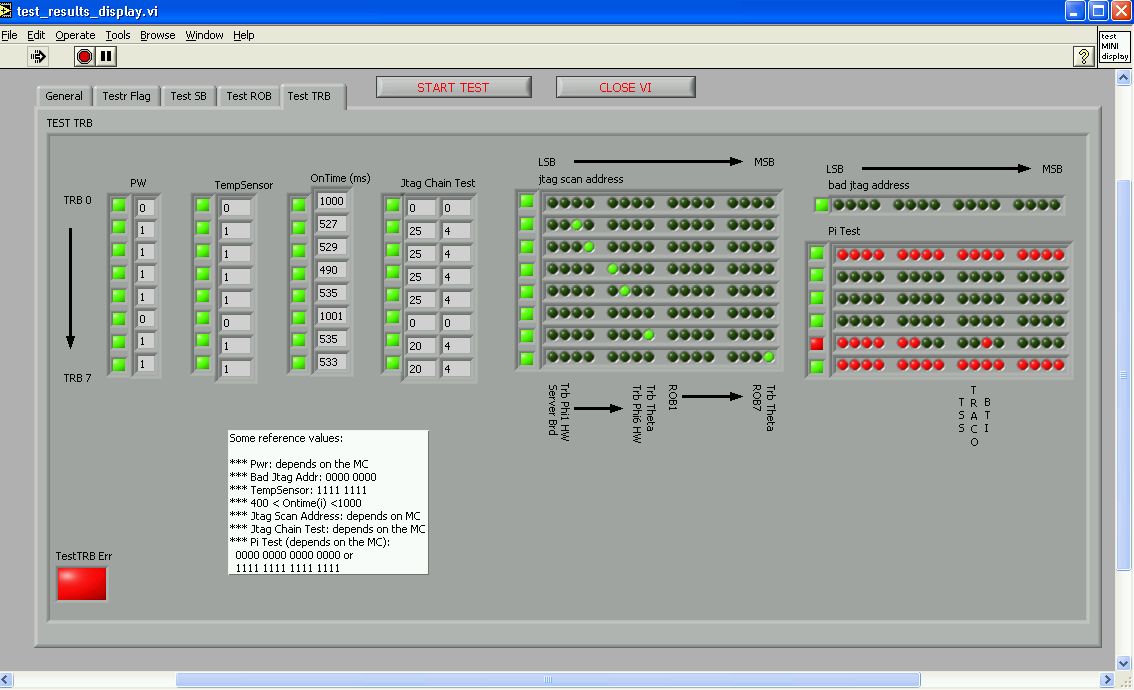Click the Run arrow in the toolbar
1134x690 pixels.
(x=38, y=57)
